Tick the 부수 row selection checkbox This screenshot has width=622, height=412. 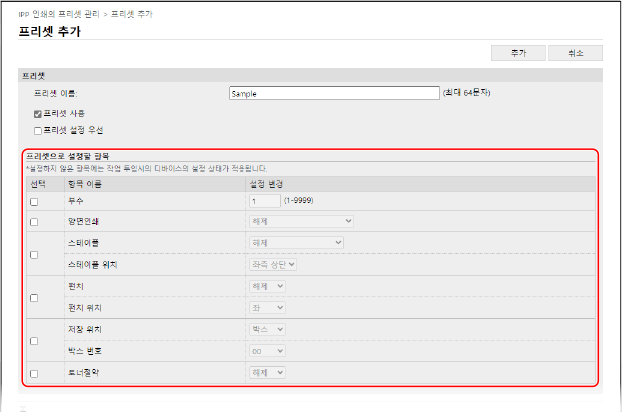[34, 202]
